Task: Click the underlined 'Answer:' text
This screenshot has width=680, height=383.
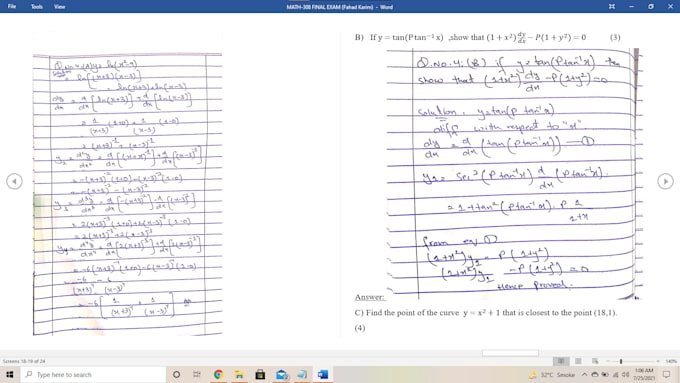Action: [369, 297]
